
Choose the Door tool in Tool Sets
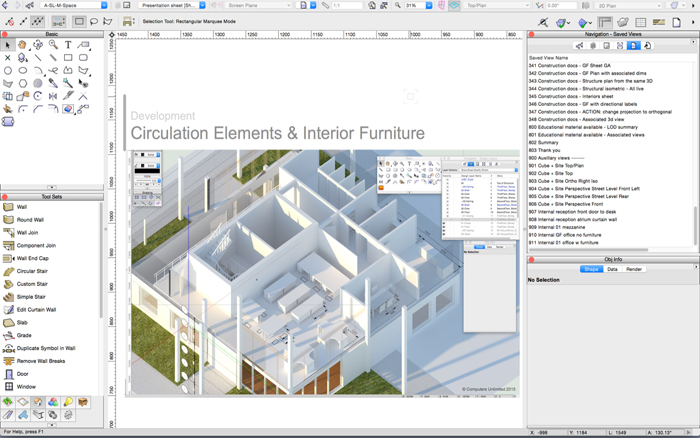click(22, 373)
